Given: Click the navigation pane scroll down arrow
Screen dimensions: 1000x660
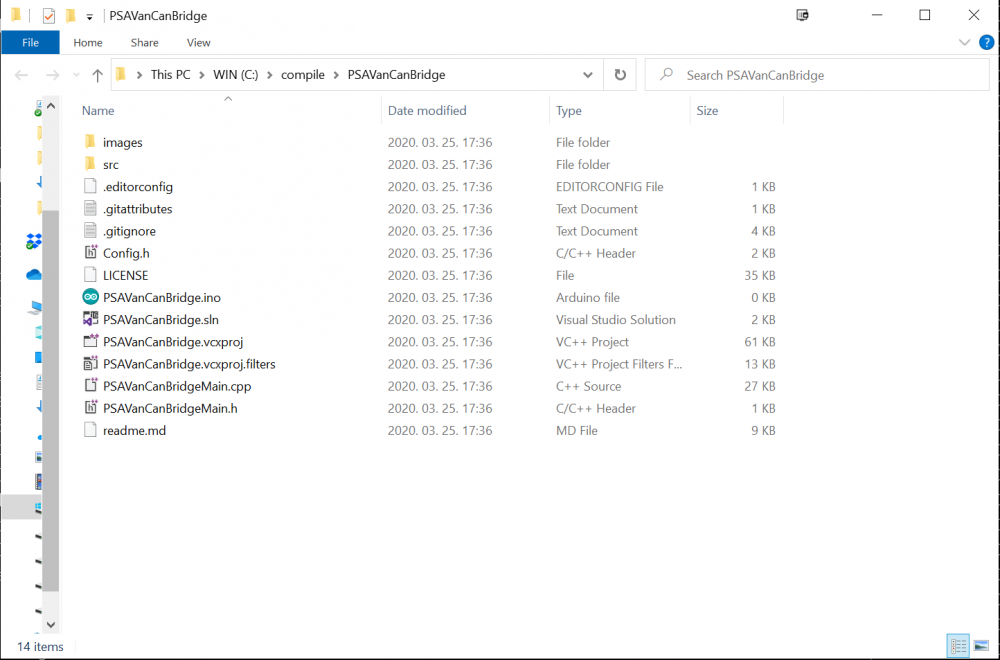Looking at the screenshot, I should 51,625.
